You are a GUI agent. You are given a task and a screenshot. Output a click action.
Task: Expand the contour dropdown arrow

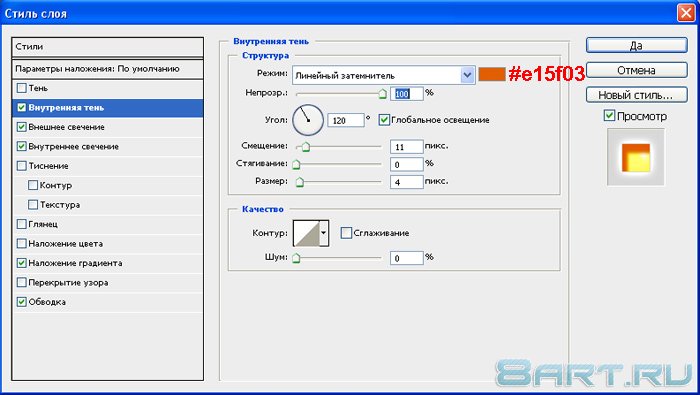coord(325,233)
